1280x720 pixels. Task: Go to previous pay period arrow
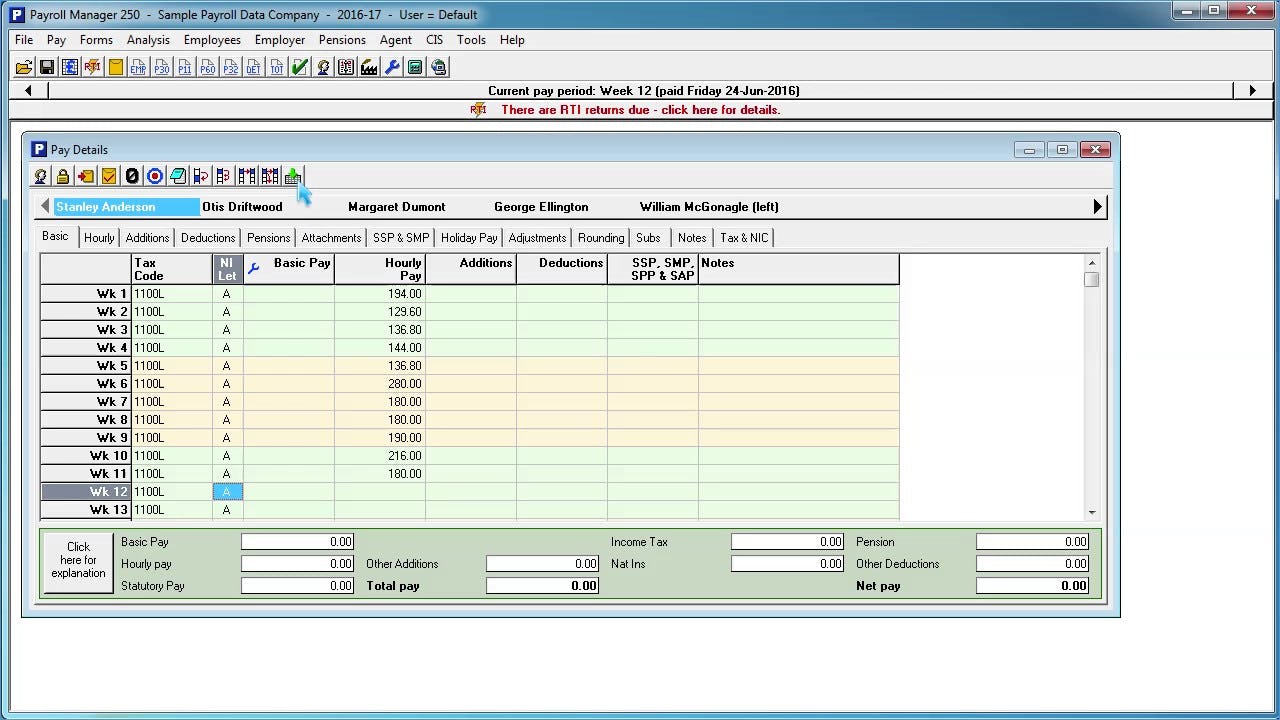[28, 90]
